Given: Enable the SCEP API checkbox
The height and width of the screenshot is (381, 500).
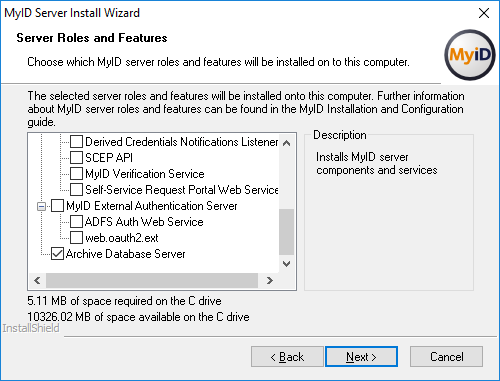Looking at the screenshot, I should (x=76, y=158).
